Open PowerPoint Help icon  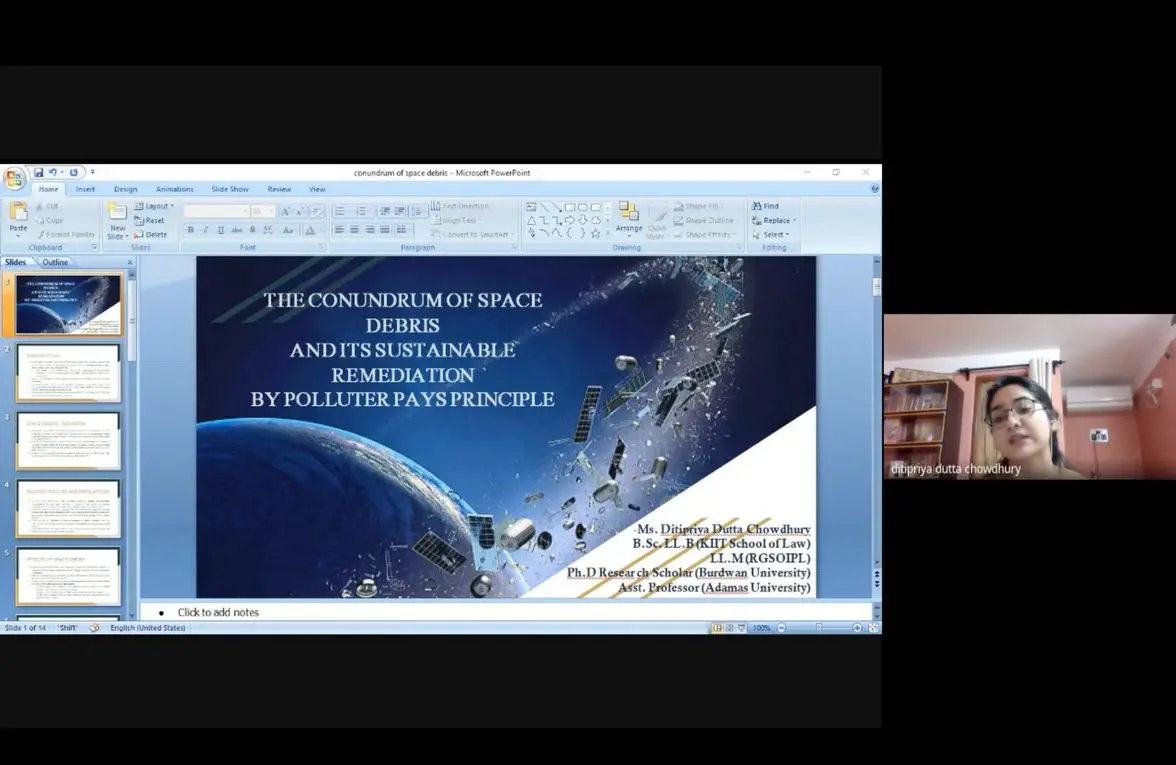coord(874,189)
